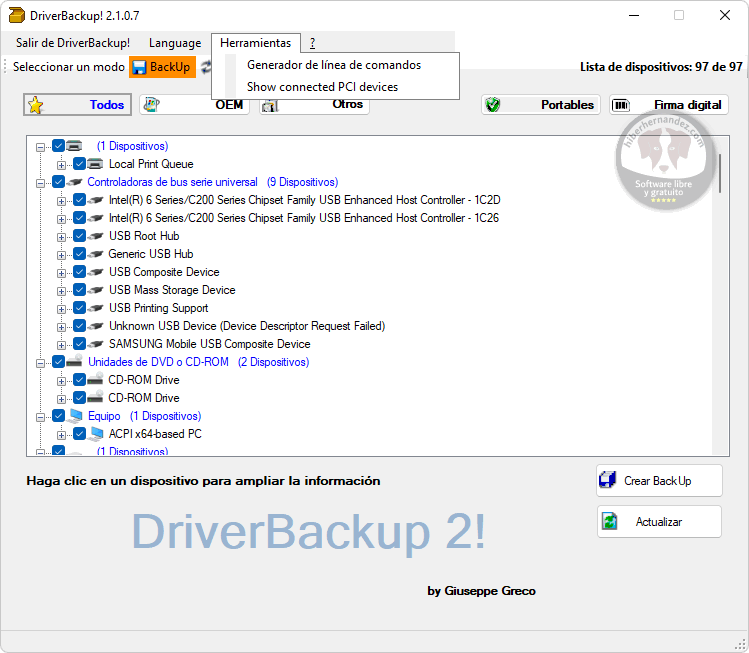Viewport: 749px width, 653px height.
Task: Click the USB icon beside USB Printing Support
Action: (95, 308)
